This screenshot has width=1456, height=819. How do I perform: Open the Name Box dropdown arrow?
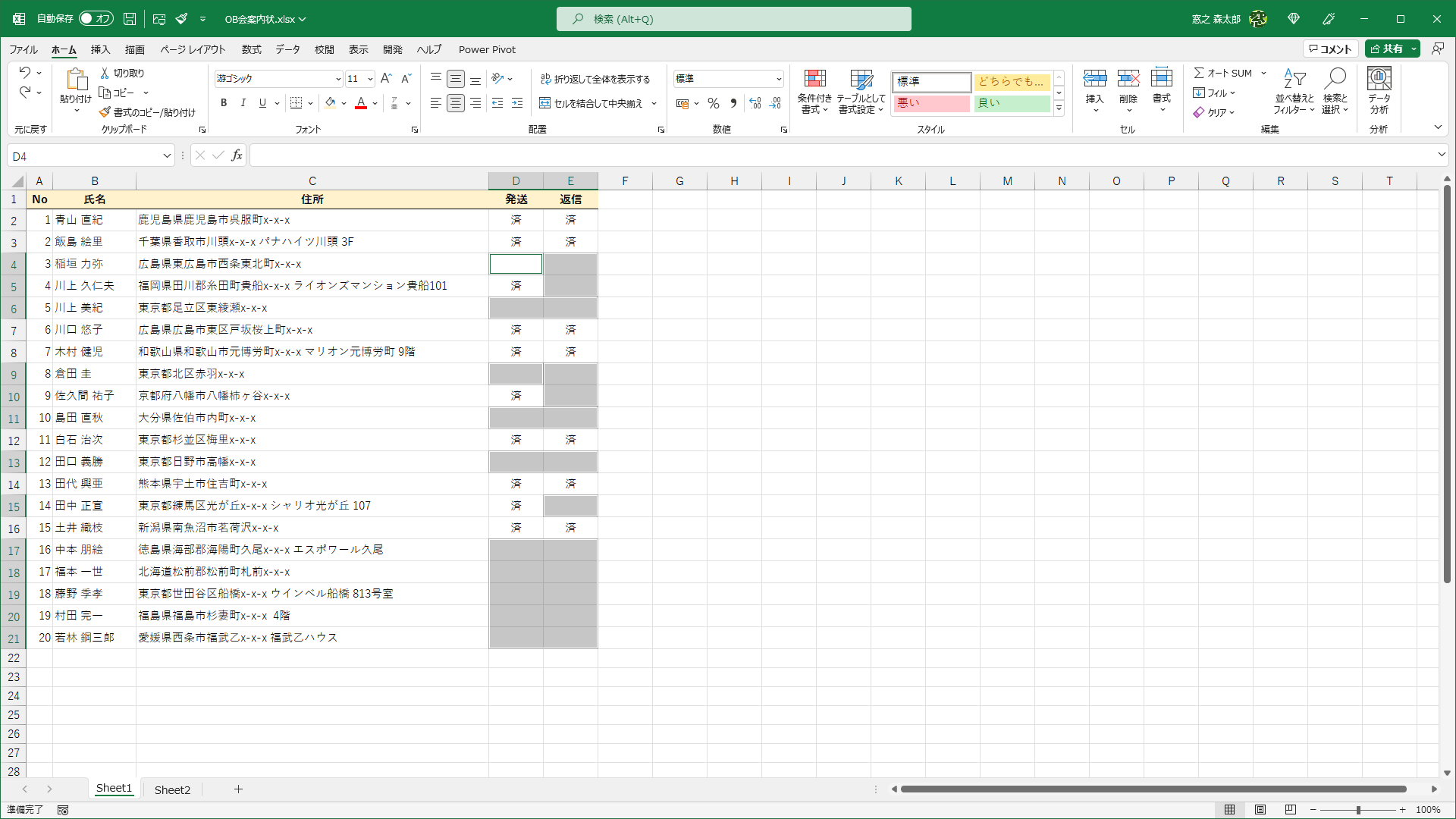[167, 156]
